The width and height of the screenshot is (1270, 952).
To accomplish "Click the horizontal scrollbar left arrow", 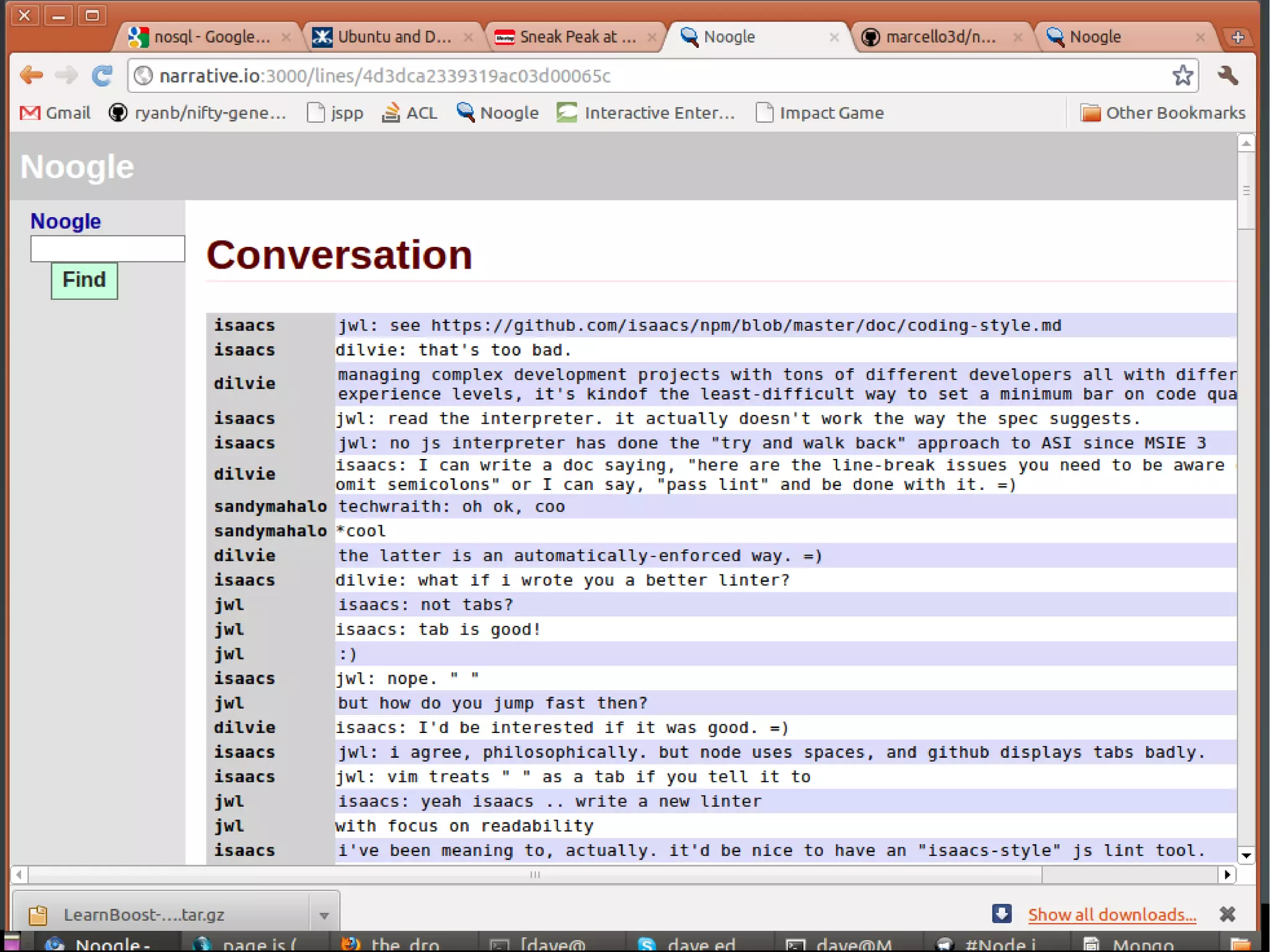I will 19,874.
